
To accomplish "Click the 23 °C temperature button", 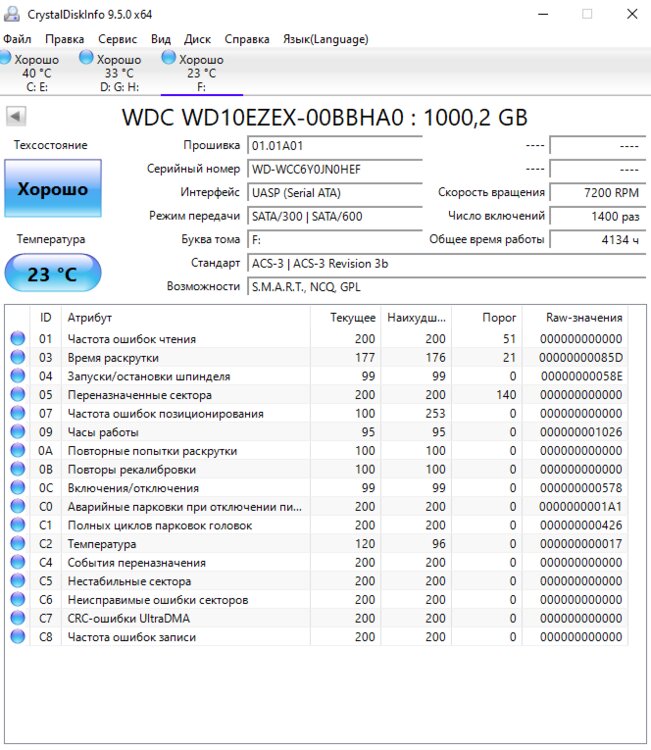I will click(x=52, y=274).
